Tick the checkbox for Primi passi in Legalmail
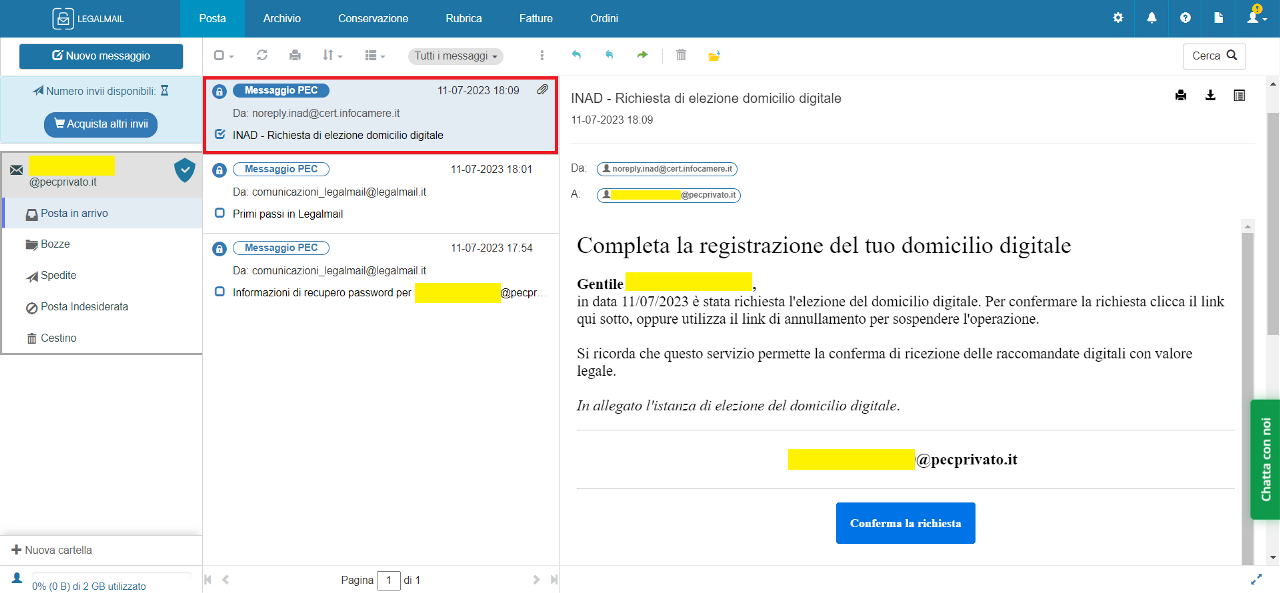Viewport: 1280px width, 593px height. pyautogui.click(x=220, y=213)
